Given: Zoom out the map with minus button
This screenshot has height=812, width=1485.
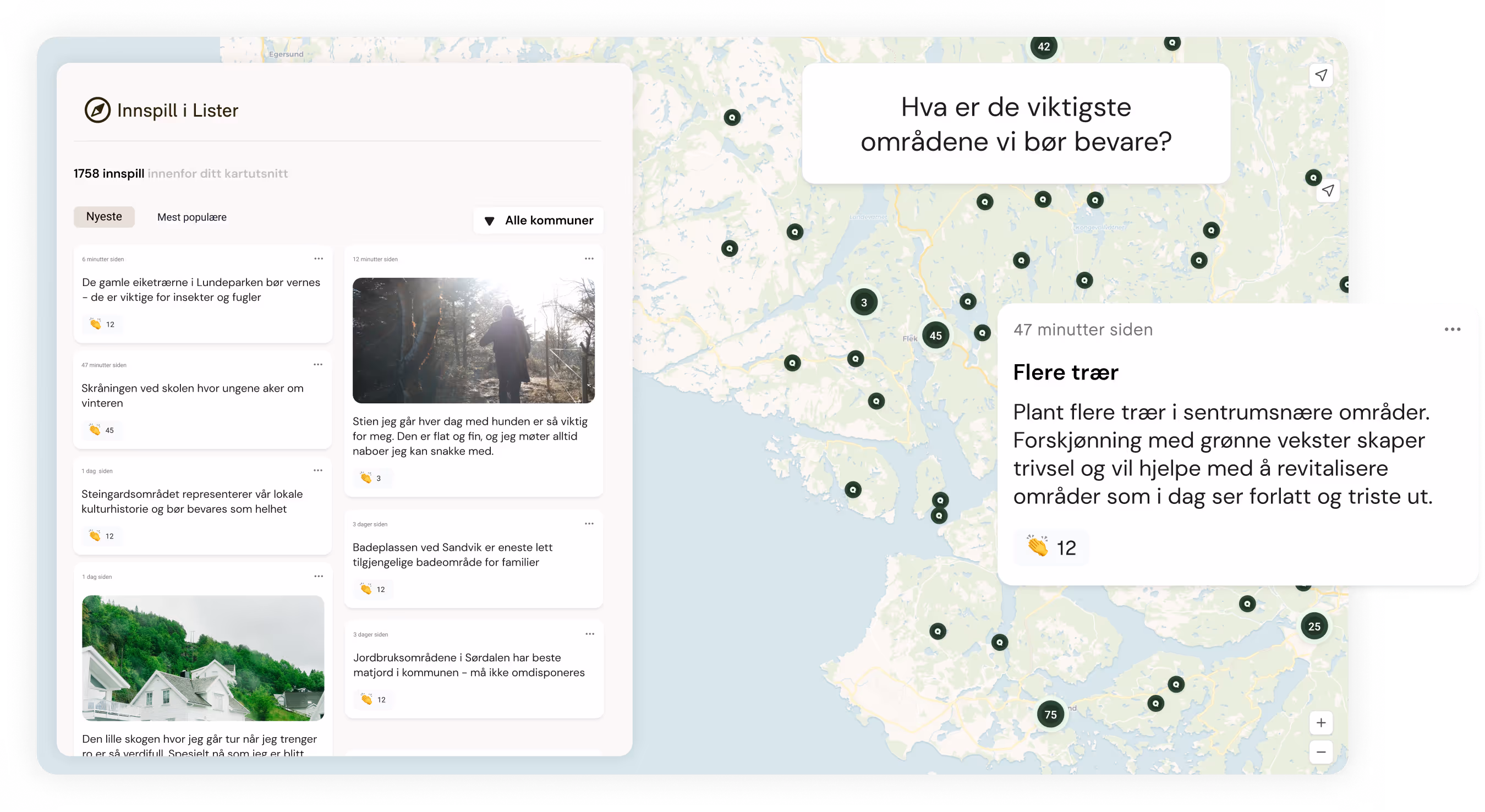Looking at the screenshot, I should click(x=1320, y=752).
